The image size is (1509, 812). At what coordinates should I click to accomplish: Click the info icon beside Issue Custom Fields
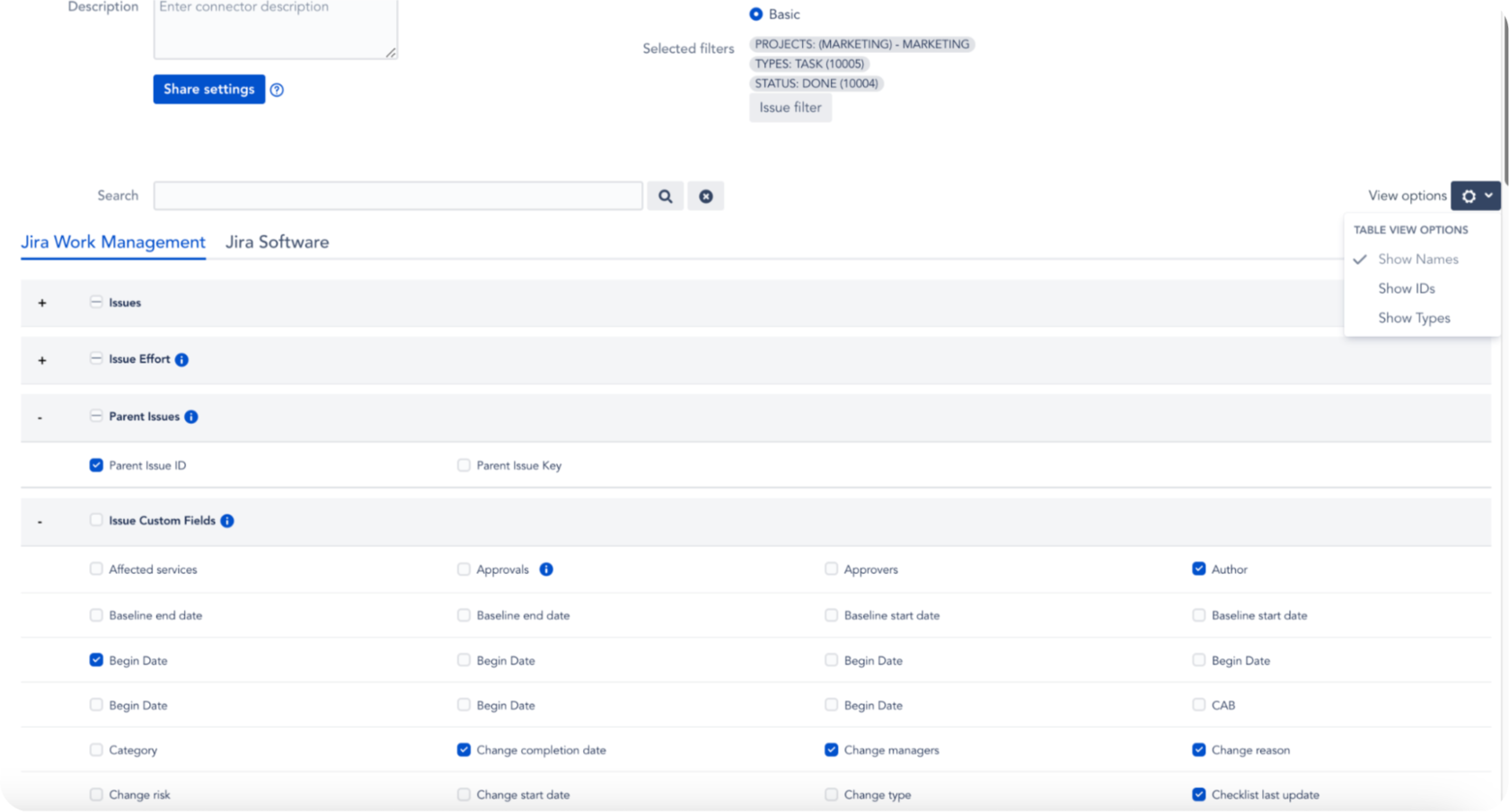(226, 520)
